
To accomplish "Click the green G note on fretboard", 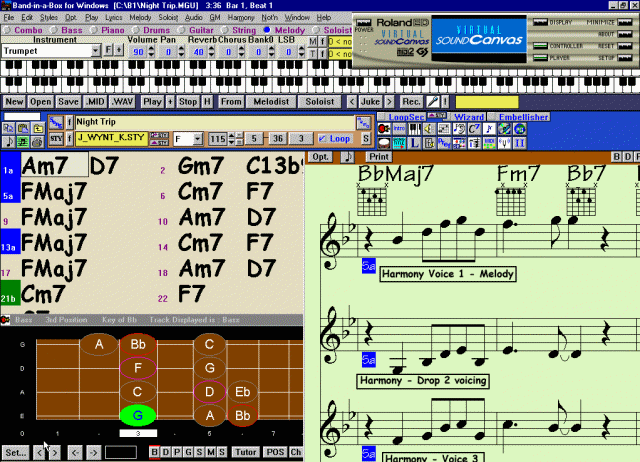I will point(138,415).
